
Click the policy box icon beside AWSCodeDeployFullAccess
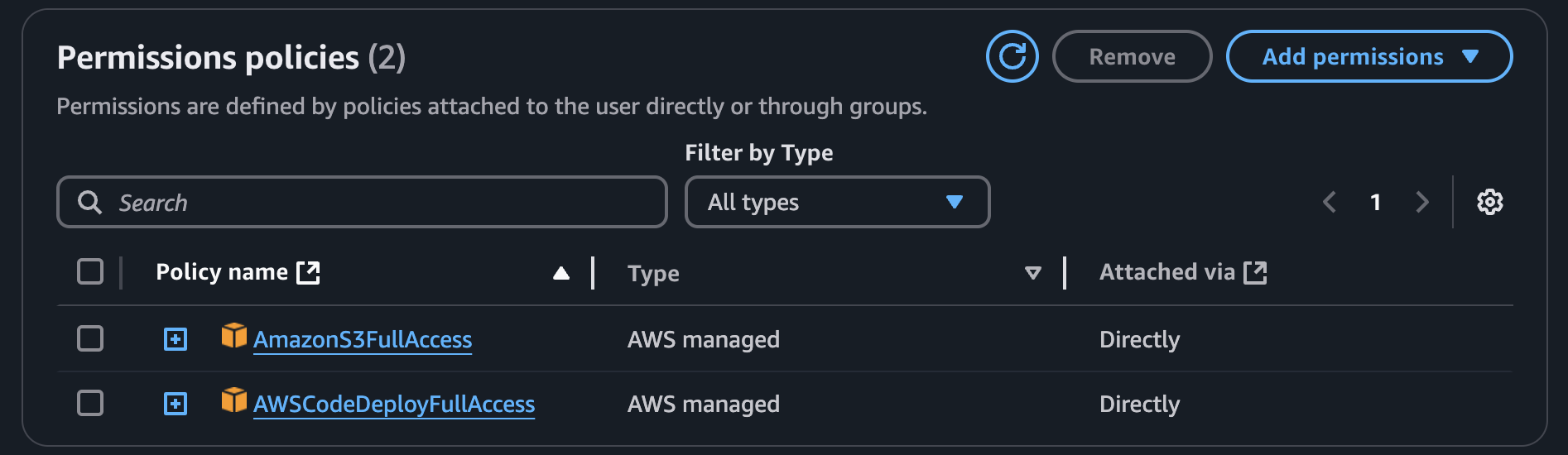pos(233,400)
